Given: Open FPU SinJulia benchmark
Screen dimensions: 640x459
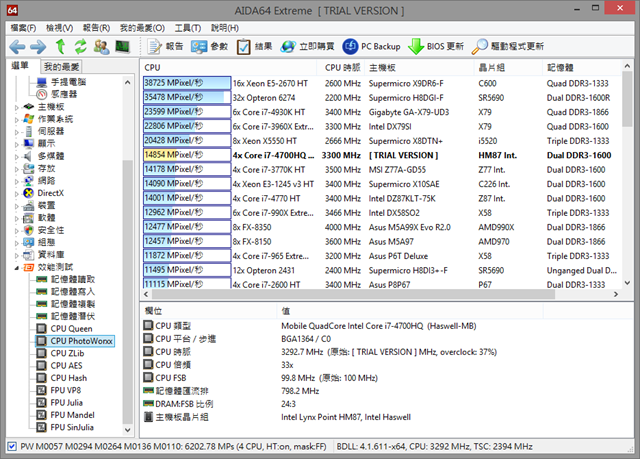Looking at the screenshot, I should click(72, 427).
